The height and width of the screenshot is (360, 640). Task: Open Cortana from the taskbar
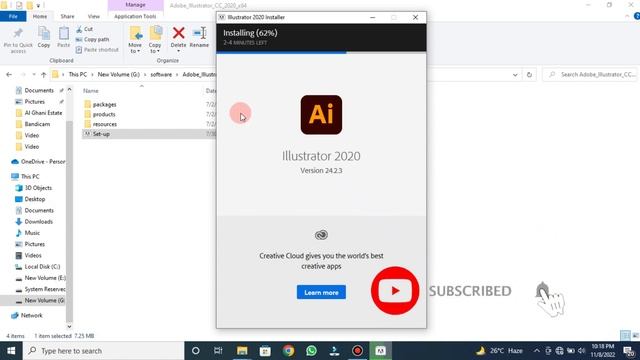(x=196, y=351)
